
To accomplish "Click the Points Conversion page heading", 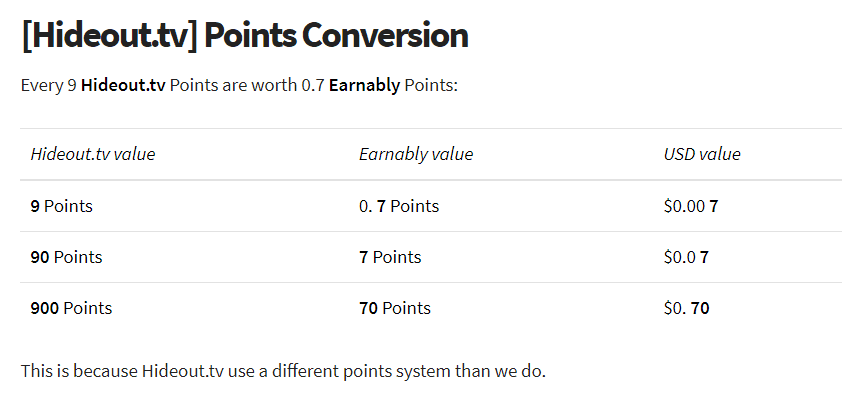I will coord(245,36).
